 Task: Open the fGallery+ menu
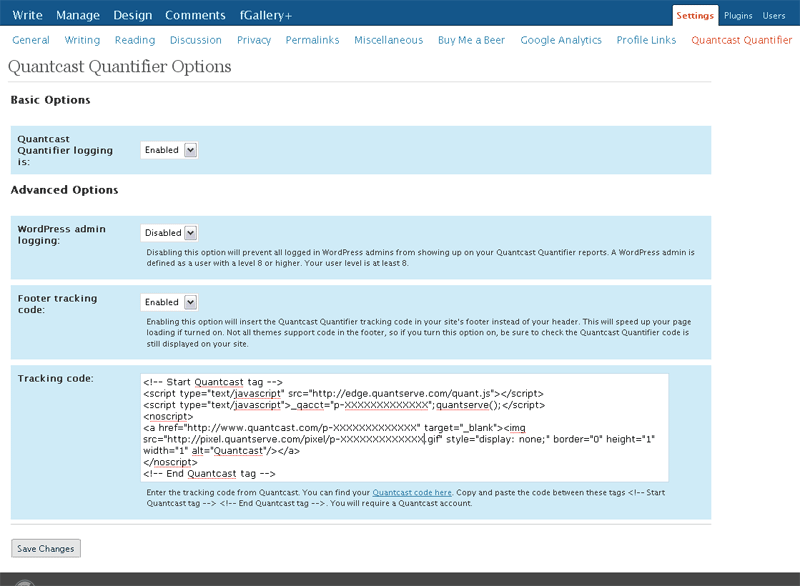(266, 15)
